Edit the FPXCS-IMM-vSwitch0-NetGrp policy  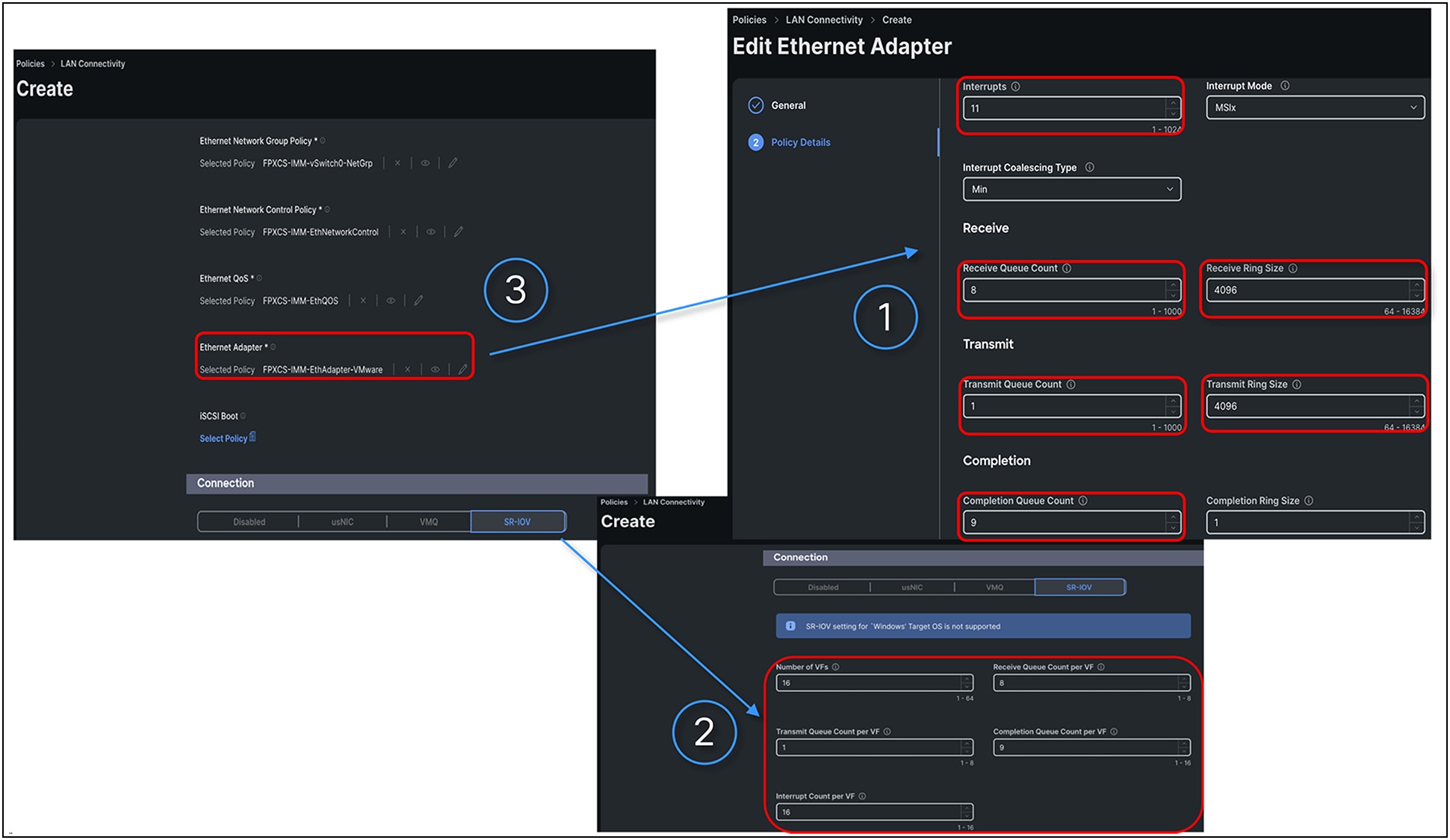coord(453,163)
